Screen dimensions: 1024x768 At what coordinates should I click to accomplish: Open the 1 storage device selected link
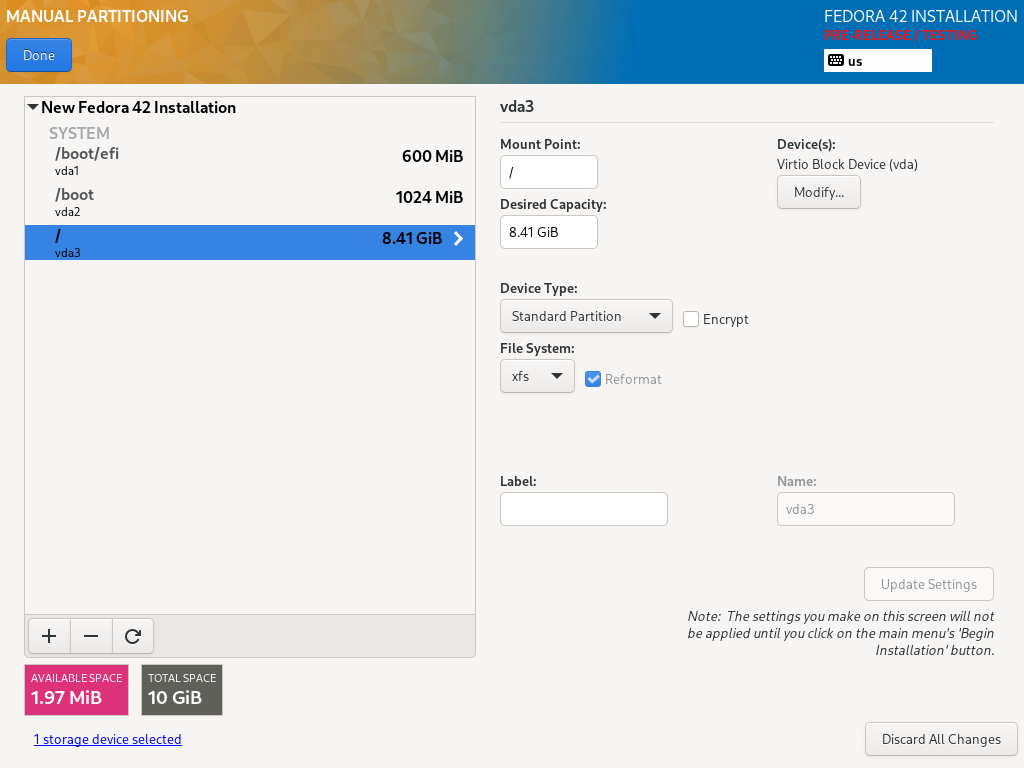tap(108, 739)
